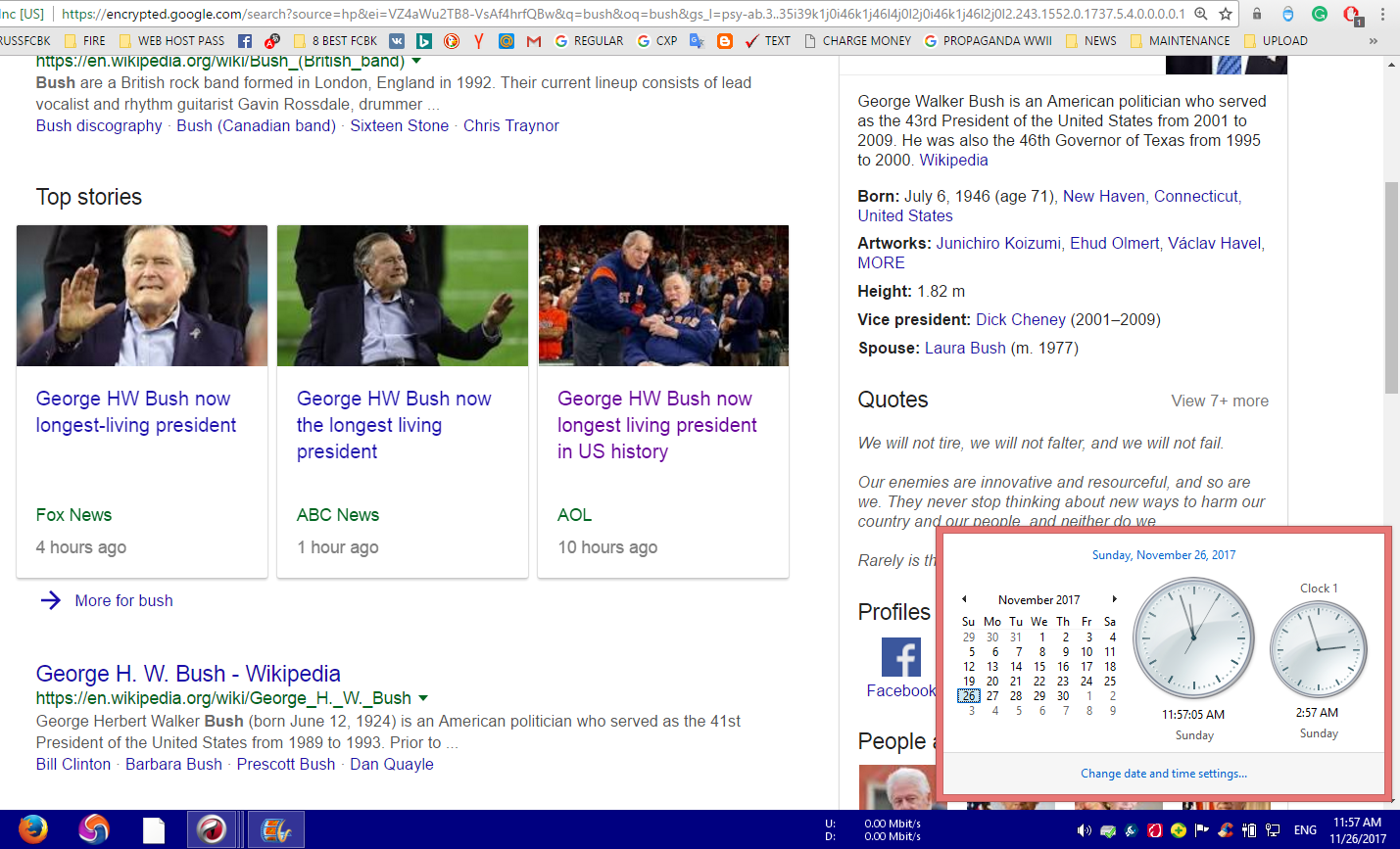The image size is (1400, 849).
Task: Check the battery power tray icon
Action: 1249,830
